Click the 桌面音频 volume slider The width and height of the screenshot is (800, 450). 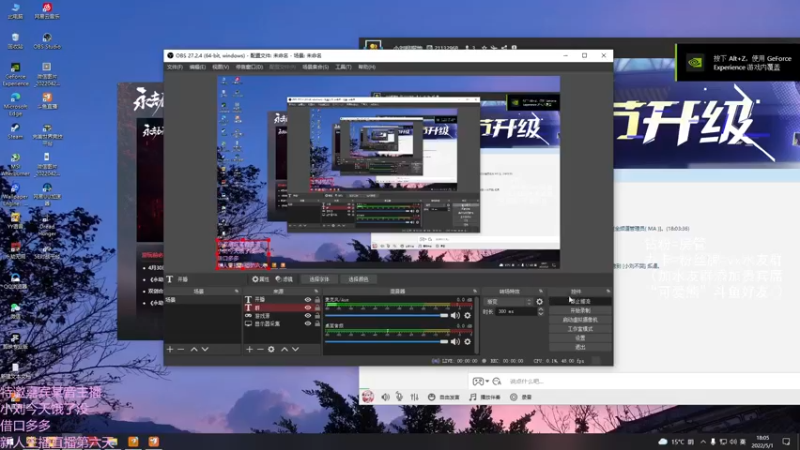coord(386,341)
